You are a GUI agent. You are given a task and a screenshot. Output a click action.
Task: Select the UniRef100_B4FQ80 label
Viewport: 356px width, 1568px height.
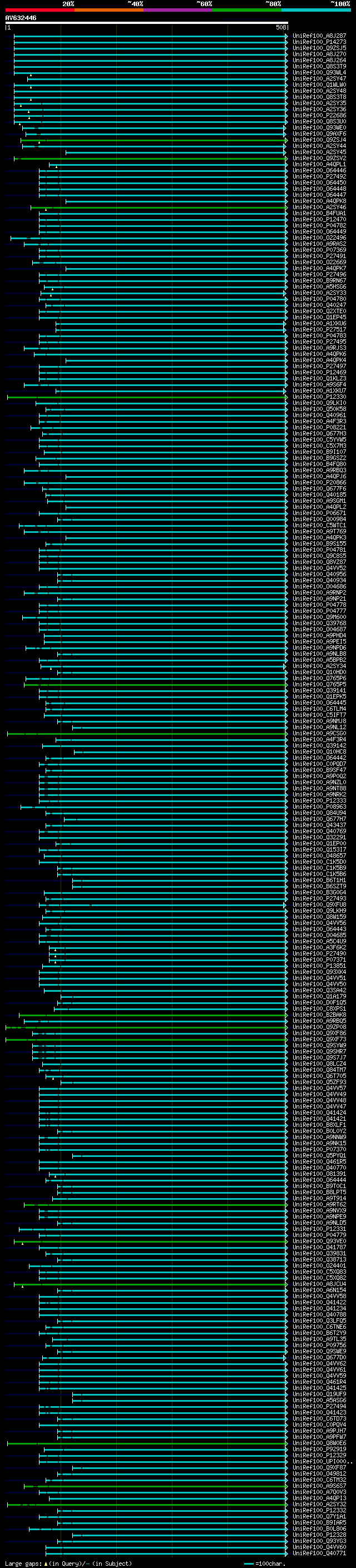(x=319, y=464)
